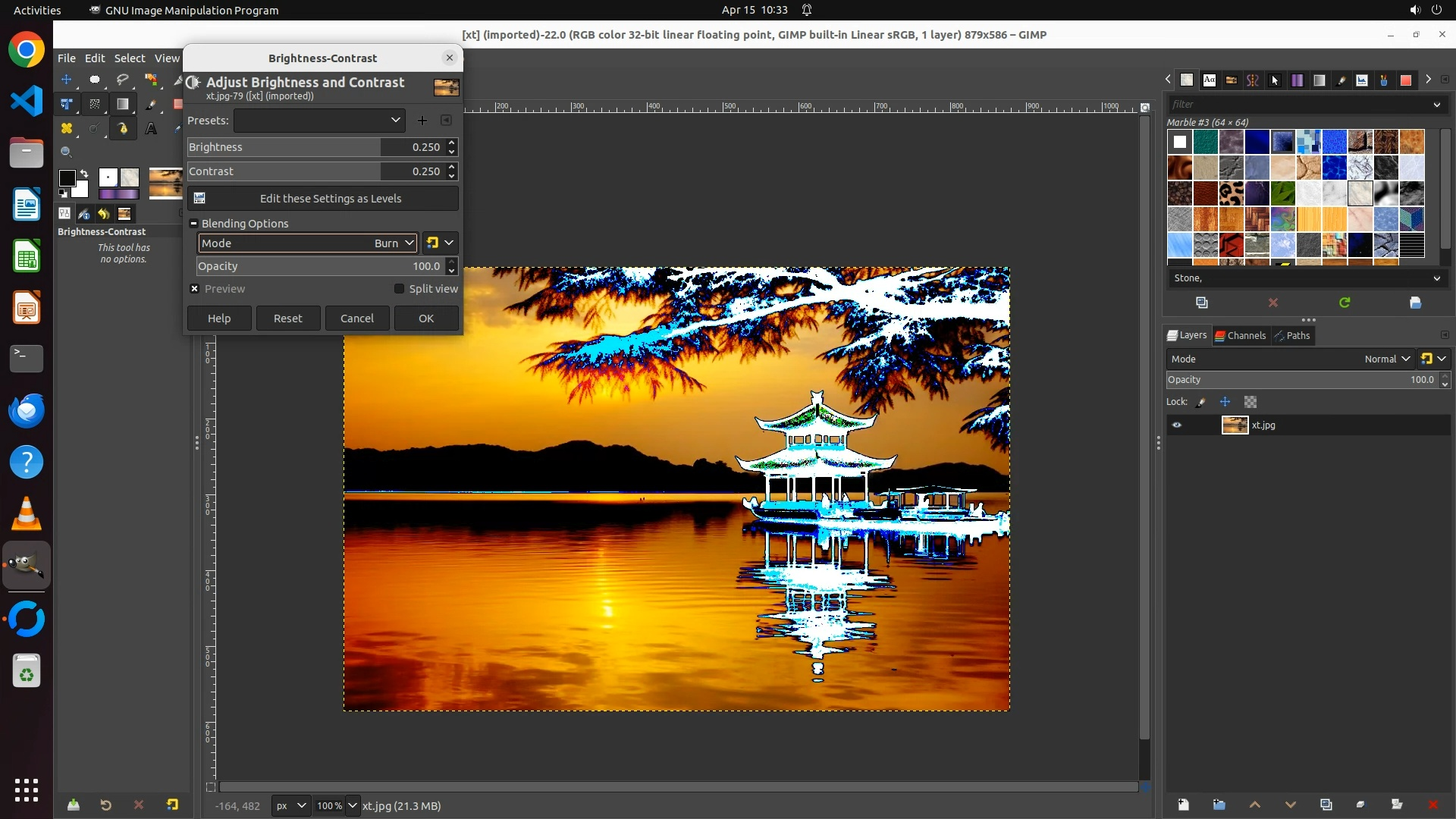Select the Heal tool bandage icon
The width and height of the screenshot is (1456, 819).
pos(67,129)
